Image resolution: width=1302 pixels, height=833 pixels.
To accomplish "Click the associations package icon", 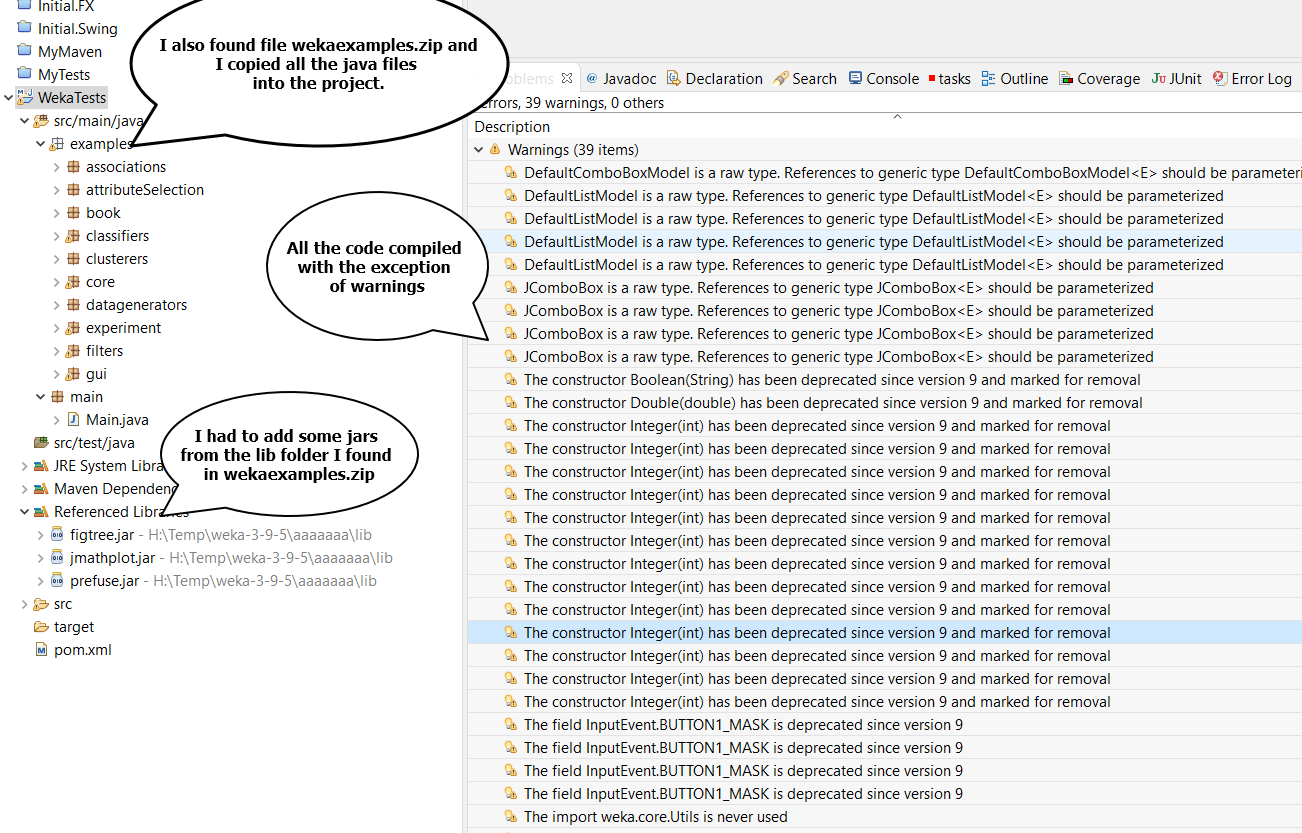I will pyautogui.click(x=74, y=167).
